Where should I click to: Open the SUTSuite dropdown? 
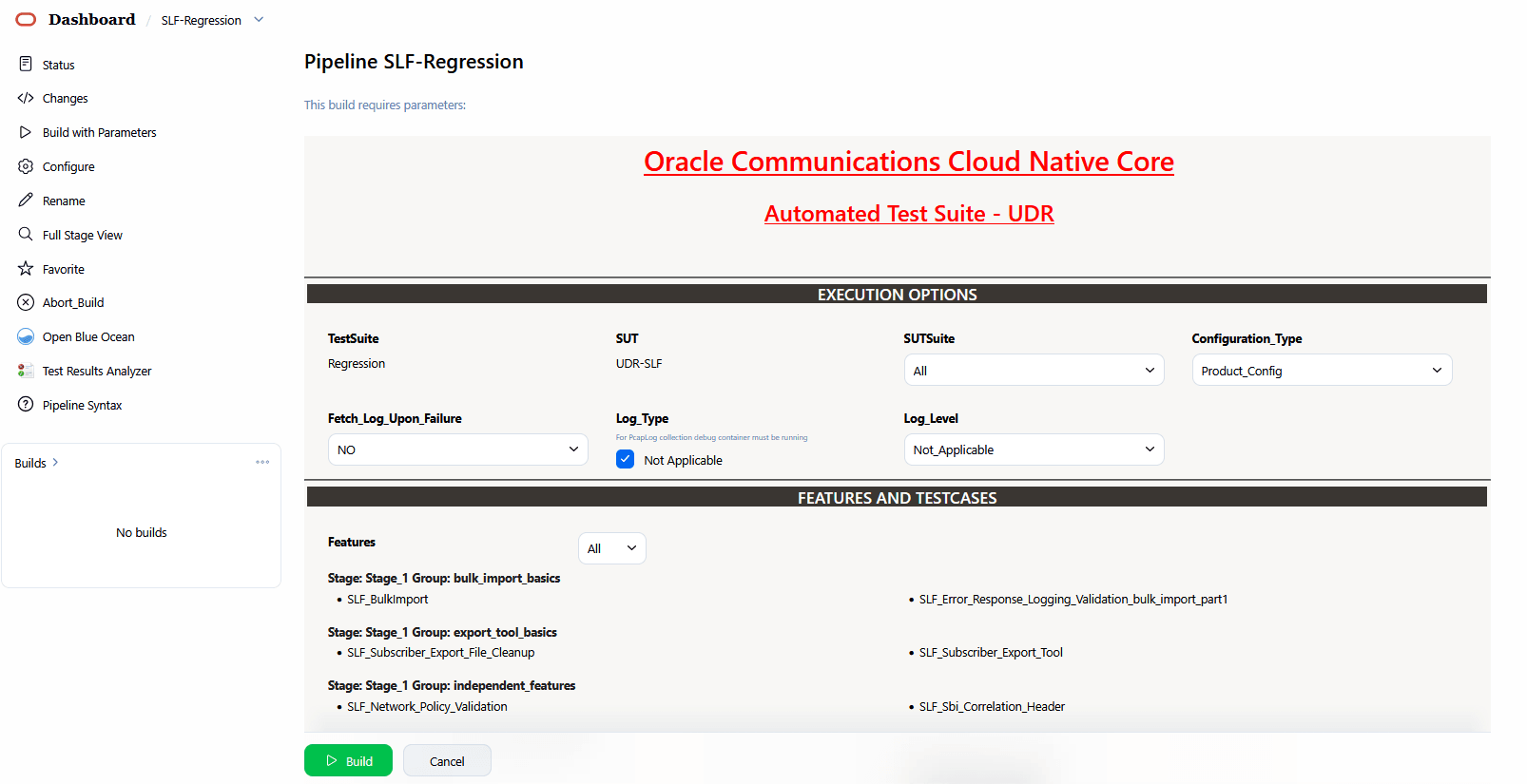point(1034,370)
